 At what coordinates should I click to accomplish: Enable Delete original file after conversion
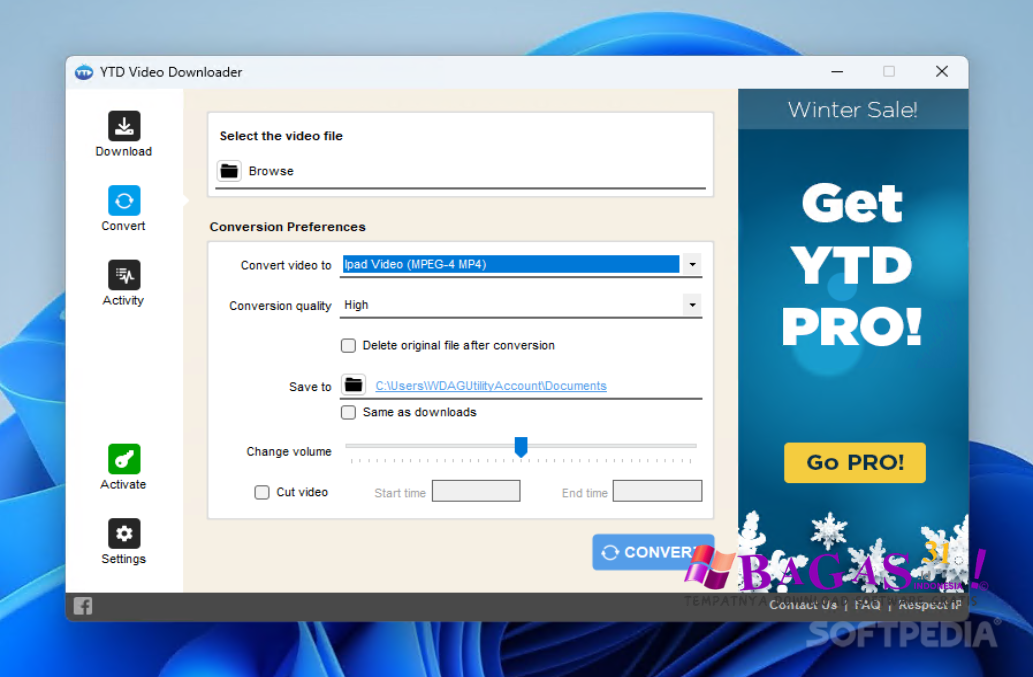coord(349,346)
